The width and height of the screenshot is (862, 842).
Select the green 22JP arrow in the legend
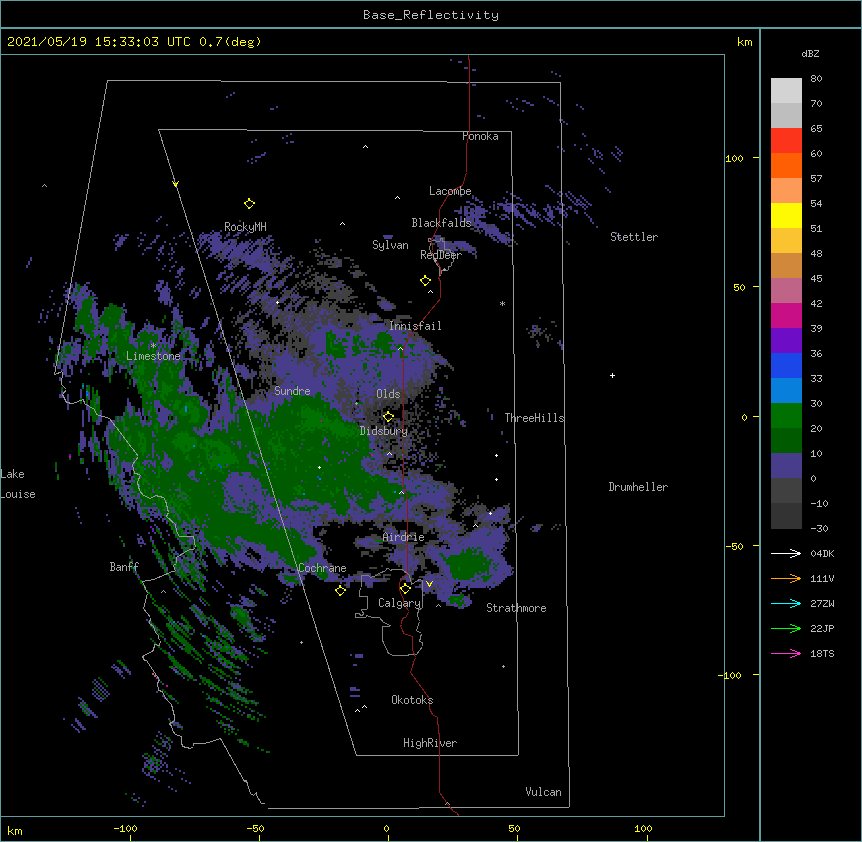(x=786, y=628)
